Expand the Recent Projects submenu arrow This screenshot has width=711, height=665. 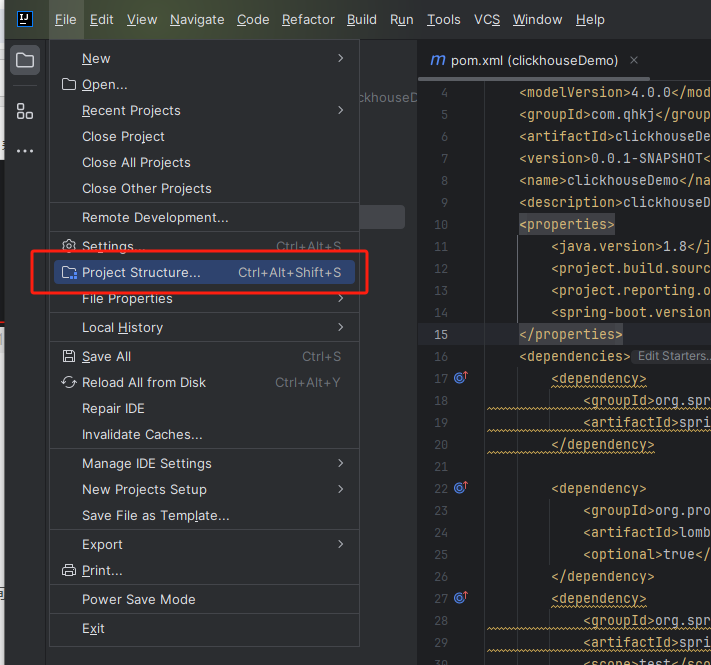(x=341, y=110)
